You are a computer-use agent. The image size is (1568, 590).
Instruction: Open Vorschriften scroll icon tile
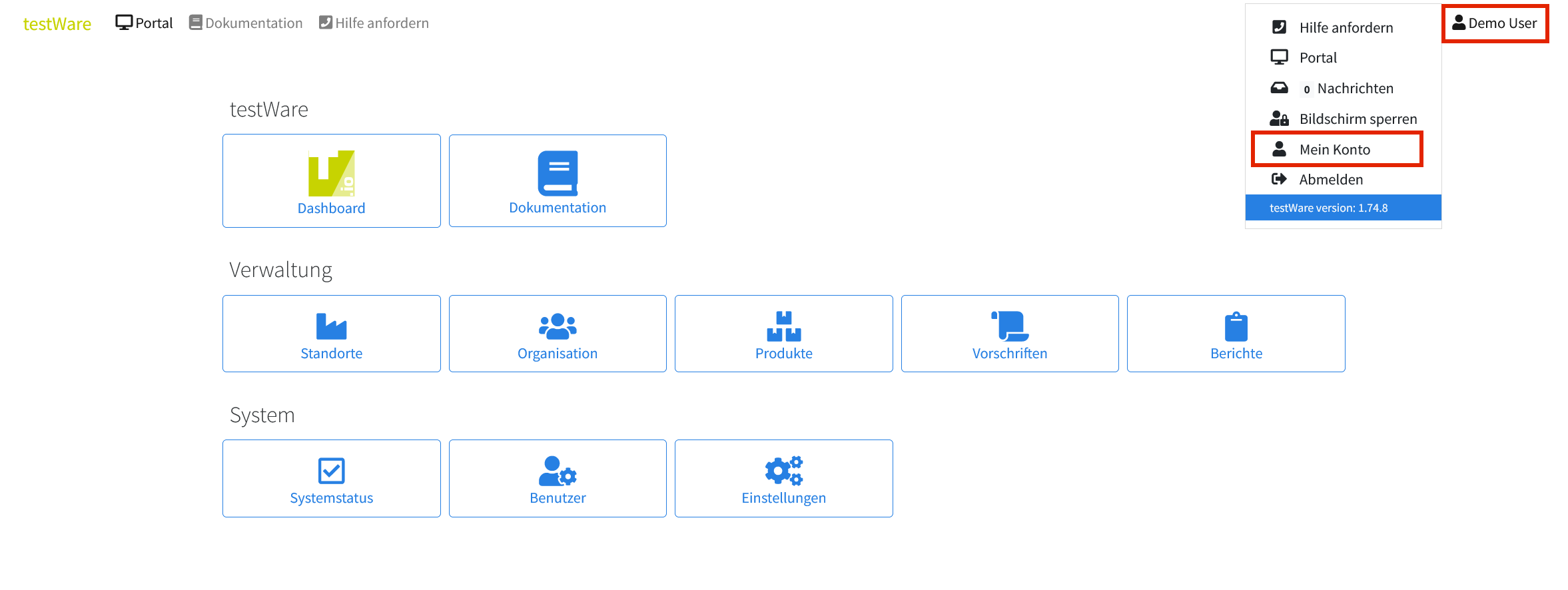click(x=1009, y=334)
